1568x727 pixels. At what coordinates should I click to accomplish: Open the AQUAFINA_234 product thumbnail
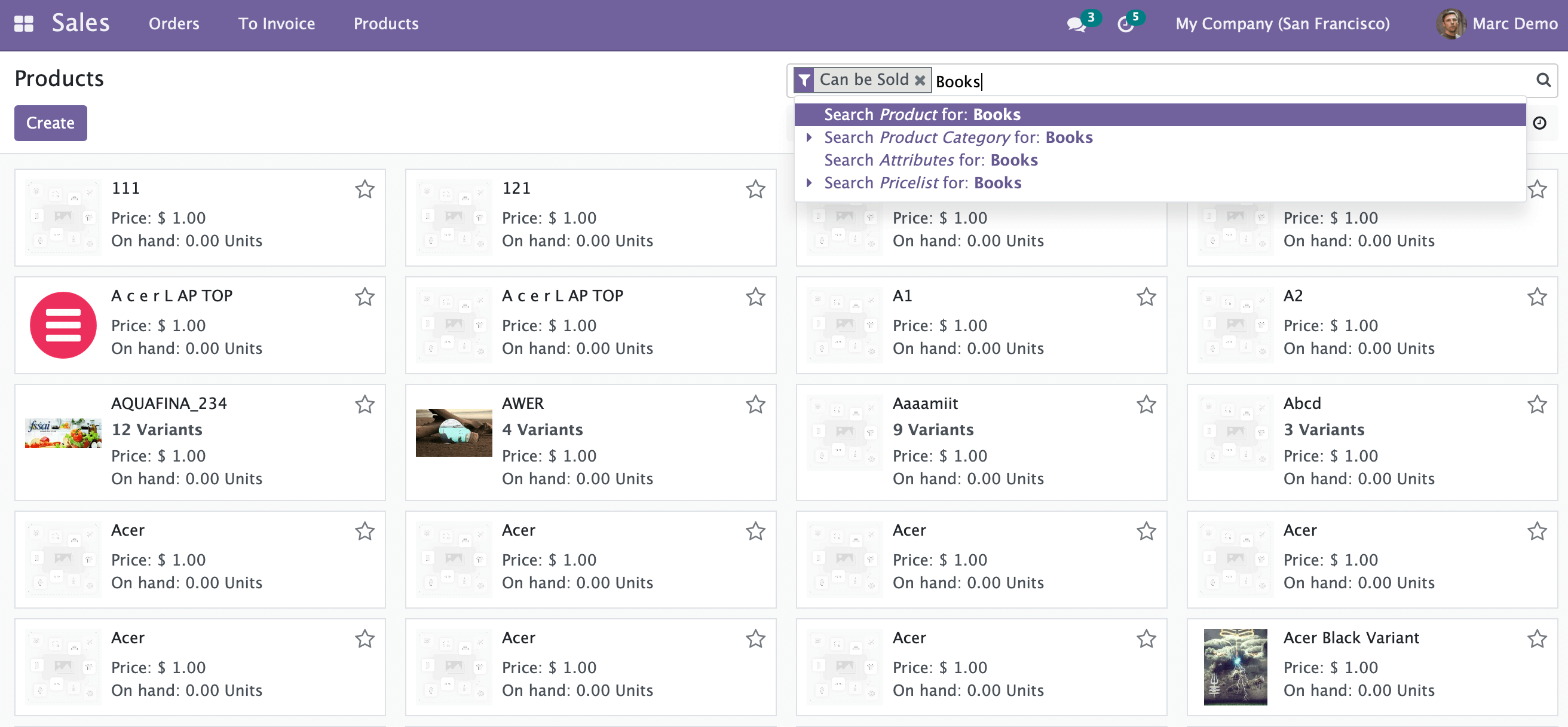point(63,433)
